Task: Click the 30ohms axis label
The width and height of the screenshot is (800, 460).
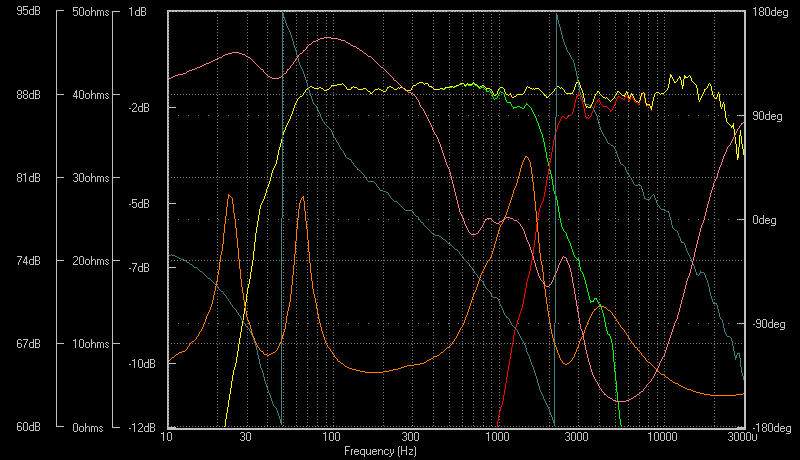Action: [x=91, y=178]
